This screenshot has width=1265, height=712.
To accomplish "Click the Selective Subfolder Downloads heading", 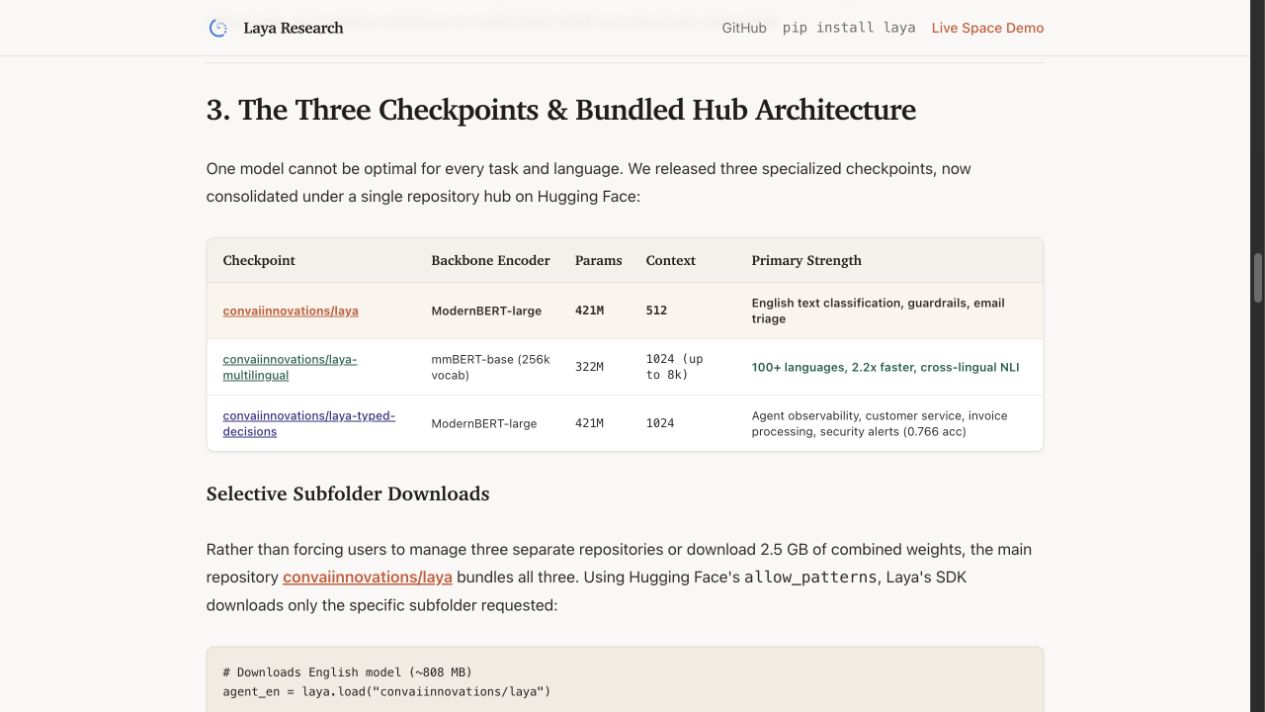I will [x=348, y=494].
